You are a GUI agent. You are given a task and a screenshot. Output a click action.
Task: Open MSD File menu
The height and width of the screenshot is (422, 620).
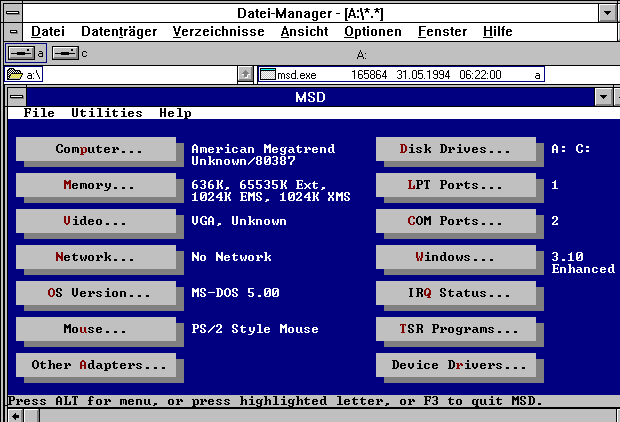39,113
